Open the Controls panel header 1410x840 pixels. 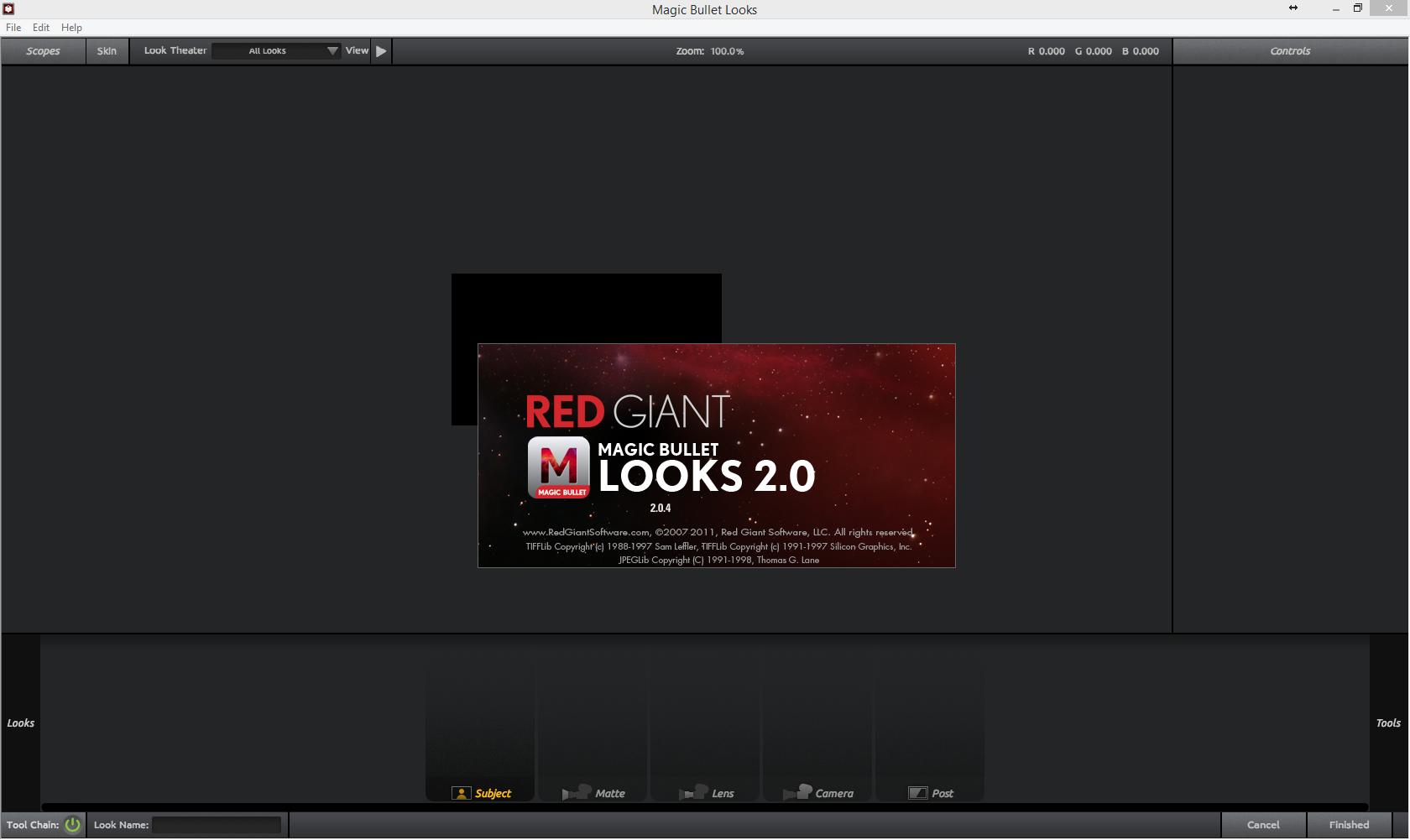[x=1290, y=51]
